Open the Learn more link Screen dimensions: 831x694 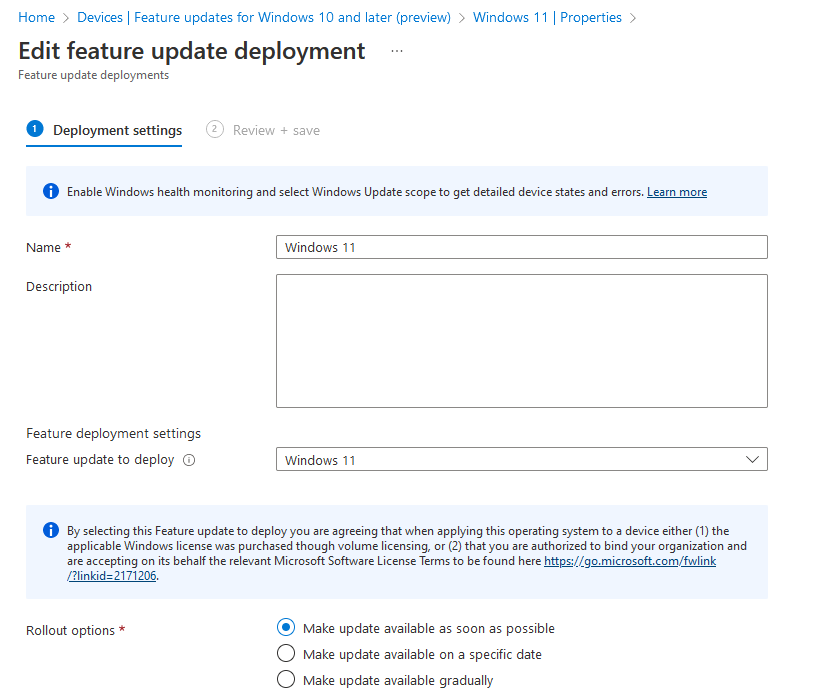point(677,191)
